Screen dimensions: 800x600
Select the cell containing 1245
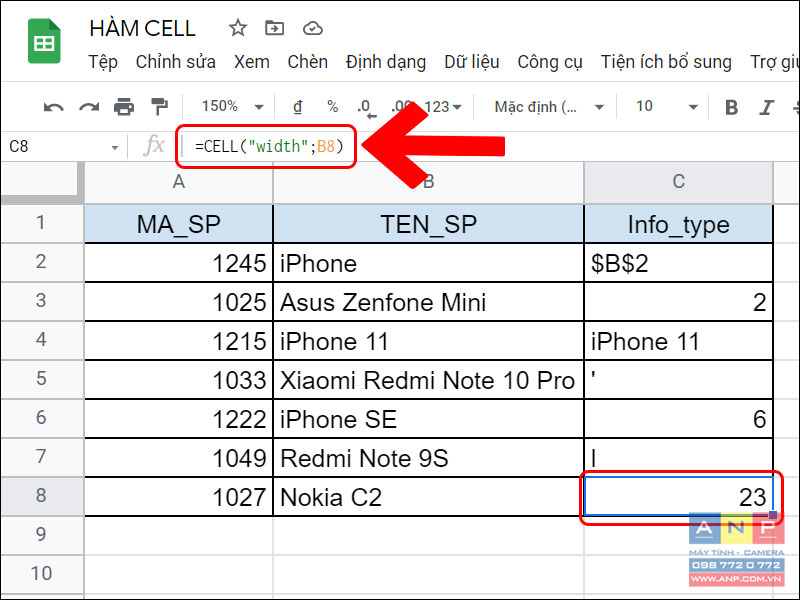click(179, 263)
